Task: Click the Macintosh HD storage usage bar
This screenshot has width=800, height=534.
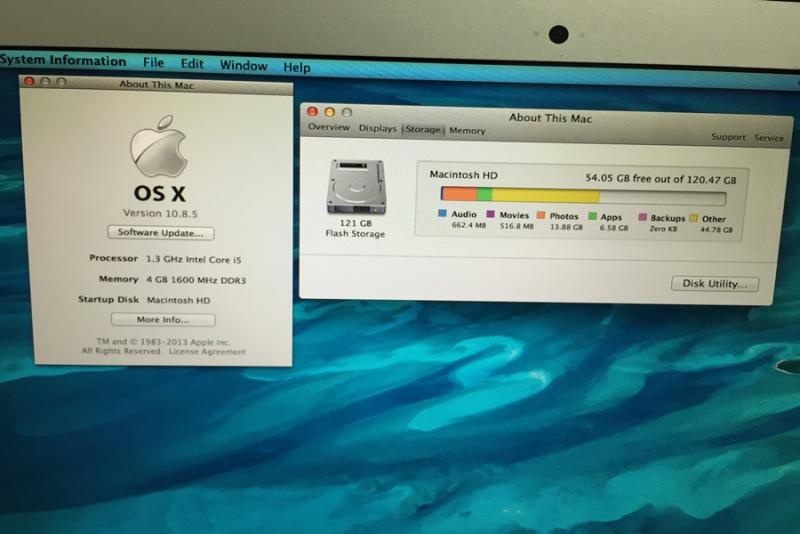Action: pos(583,196)
